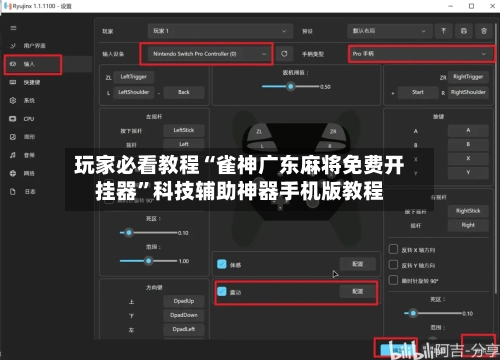Load the selected preset profile icon
Screen dimensions: 500x360
point(444,31)
